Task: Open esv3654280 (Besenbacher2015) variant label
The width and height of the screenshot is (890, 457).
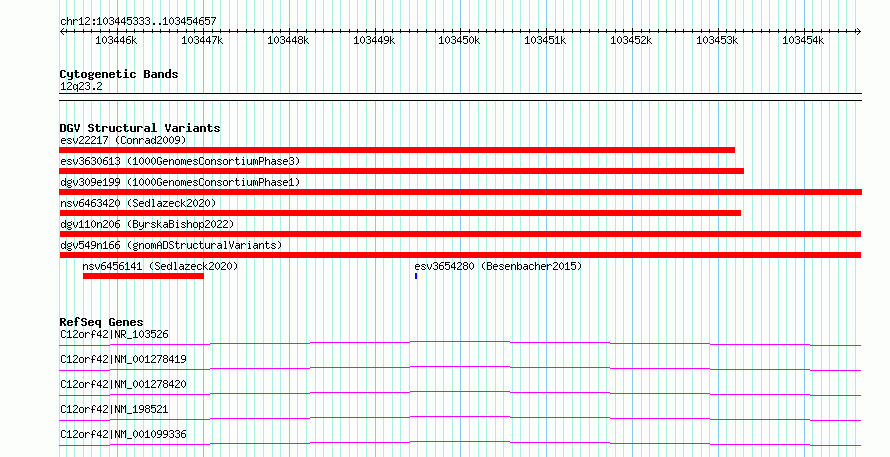Action: pos(498,266)
